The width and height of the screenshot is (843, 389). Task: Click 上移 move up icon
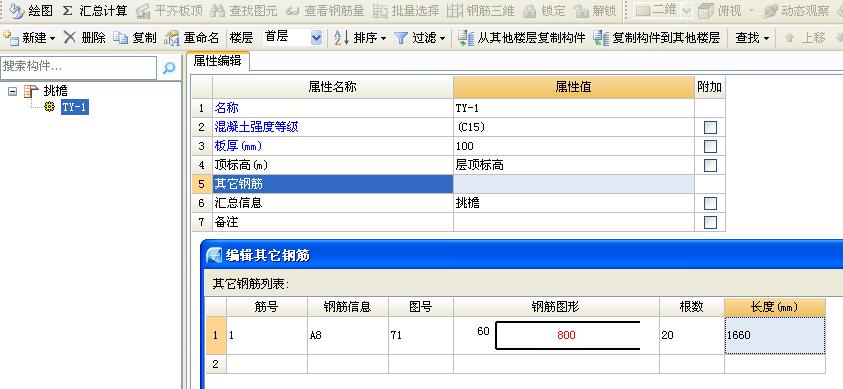pos(790,38)
